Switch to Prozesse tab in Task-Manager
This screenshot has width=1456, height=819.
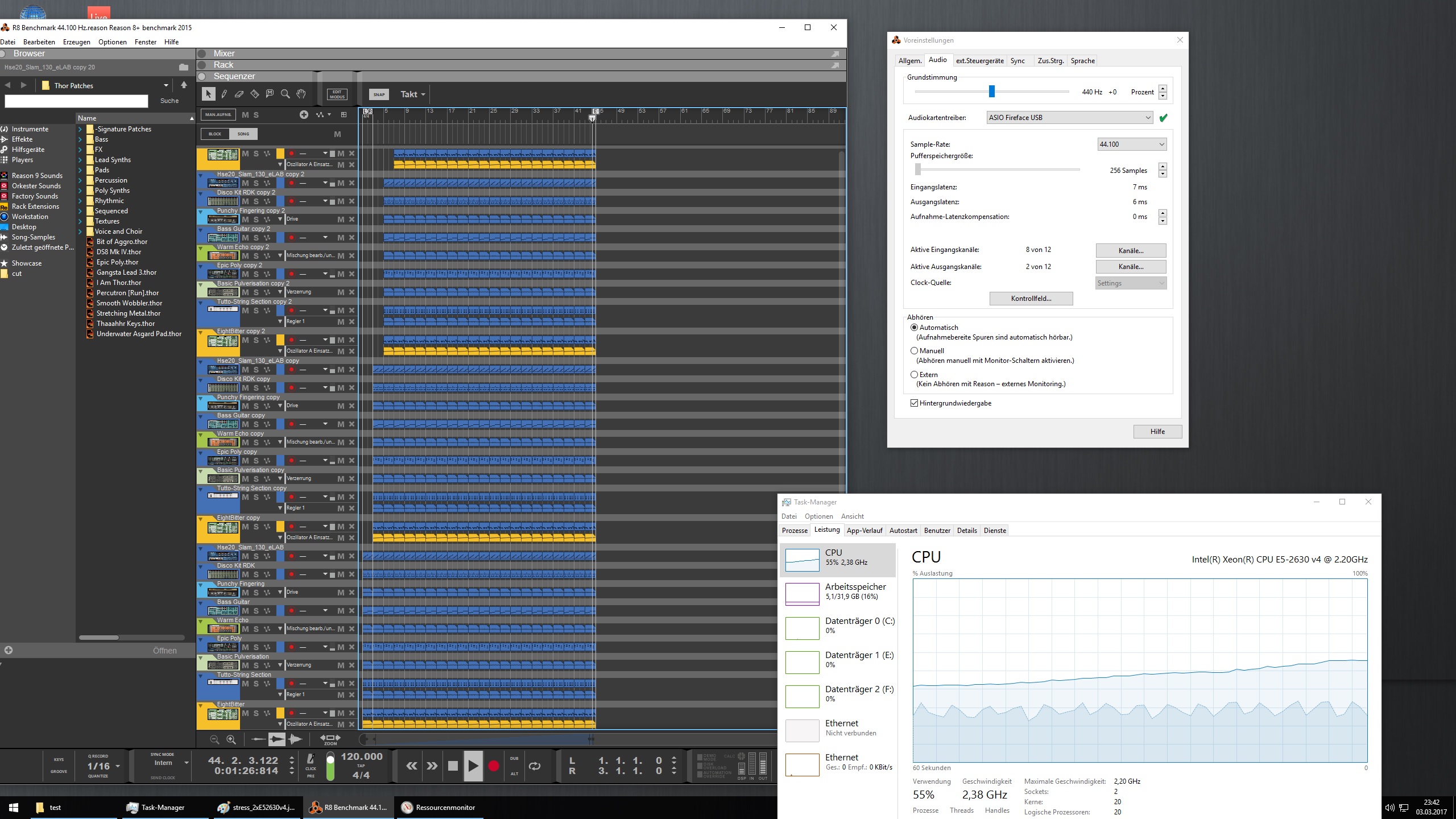pos(795,531)
